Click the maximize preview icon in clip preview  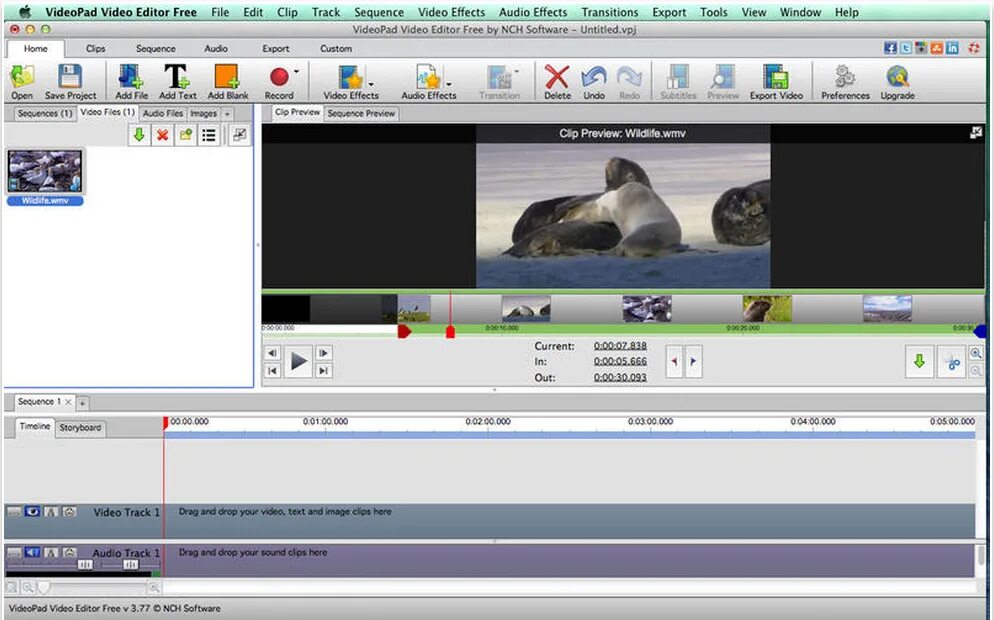(976, 132)
